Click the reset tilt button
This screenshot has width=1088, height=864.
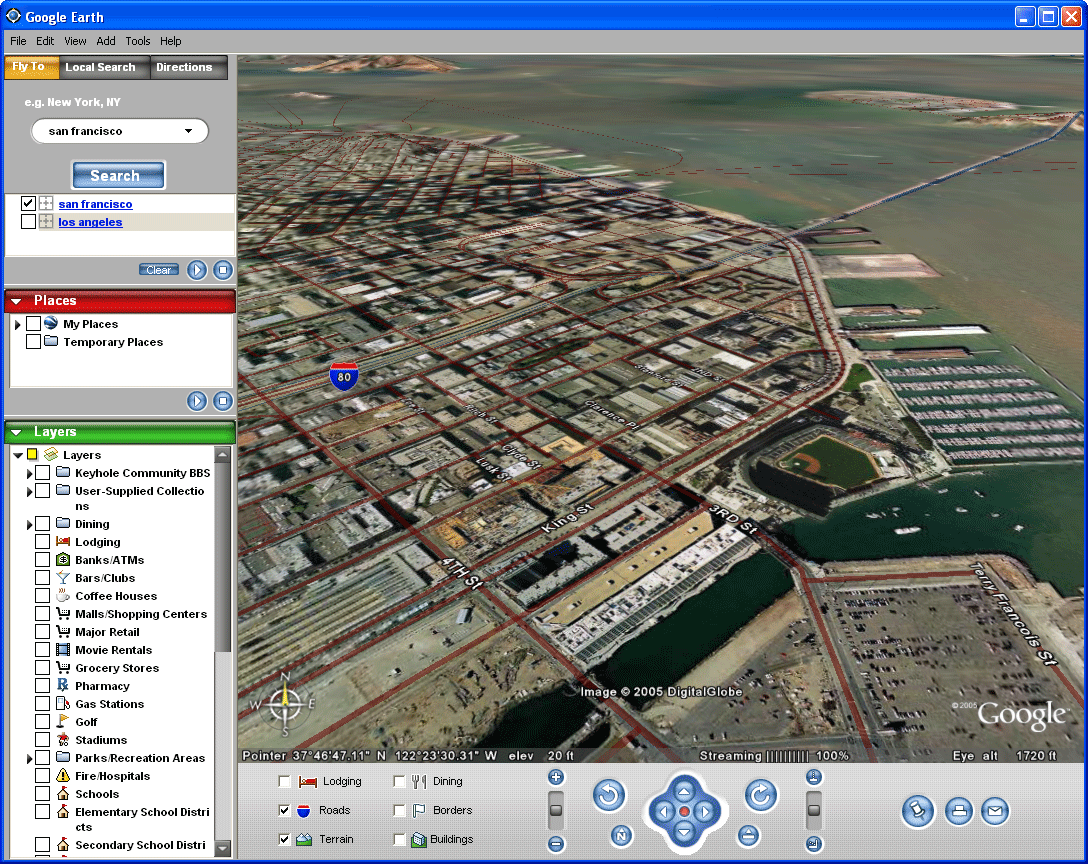click(x=748, y=835)
